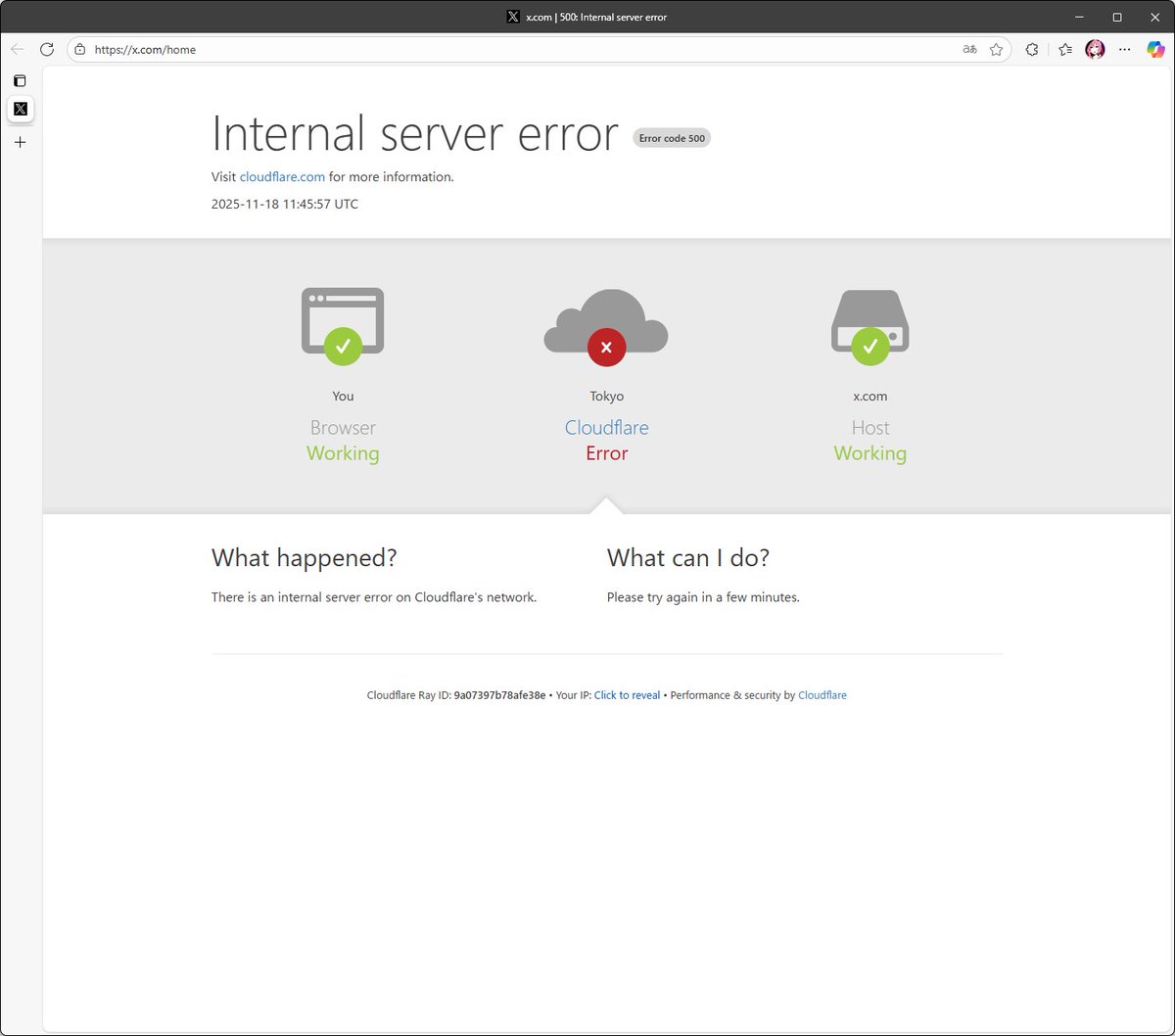Reload the page with refresh icon
This screenshot has width=1175, height=1036.
point(46,49)
